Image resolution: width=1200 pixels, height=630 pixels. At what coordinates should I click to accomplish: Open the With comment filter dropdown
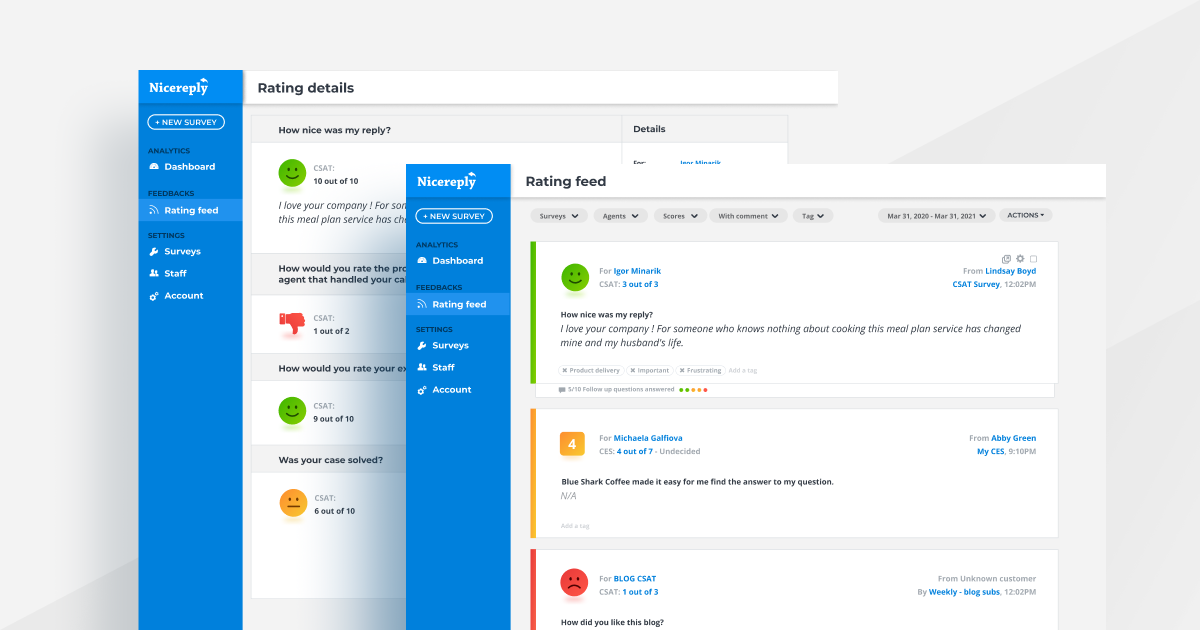tap(749, 216)
